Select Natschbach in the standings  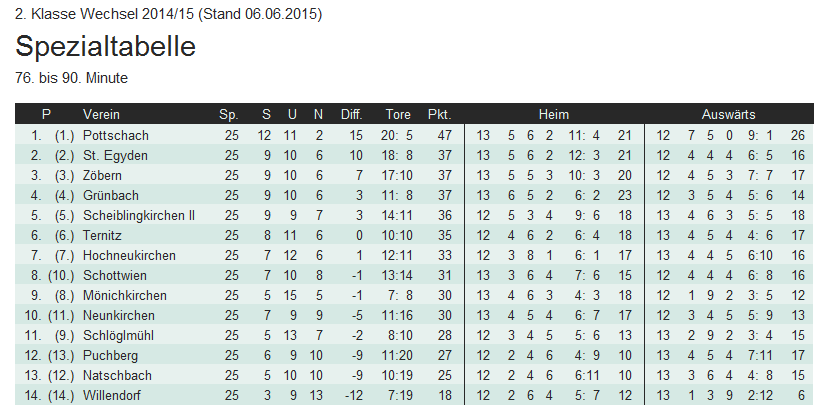[115, 375]
